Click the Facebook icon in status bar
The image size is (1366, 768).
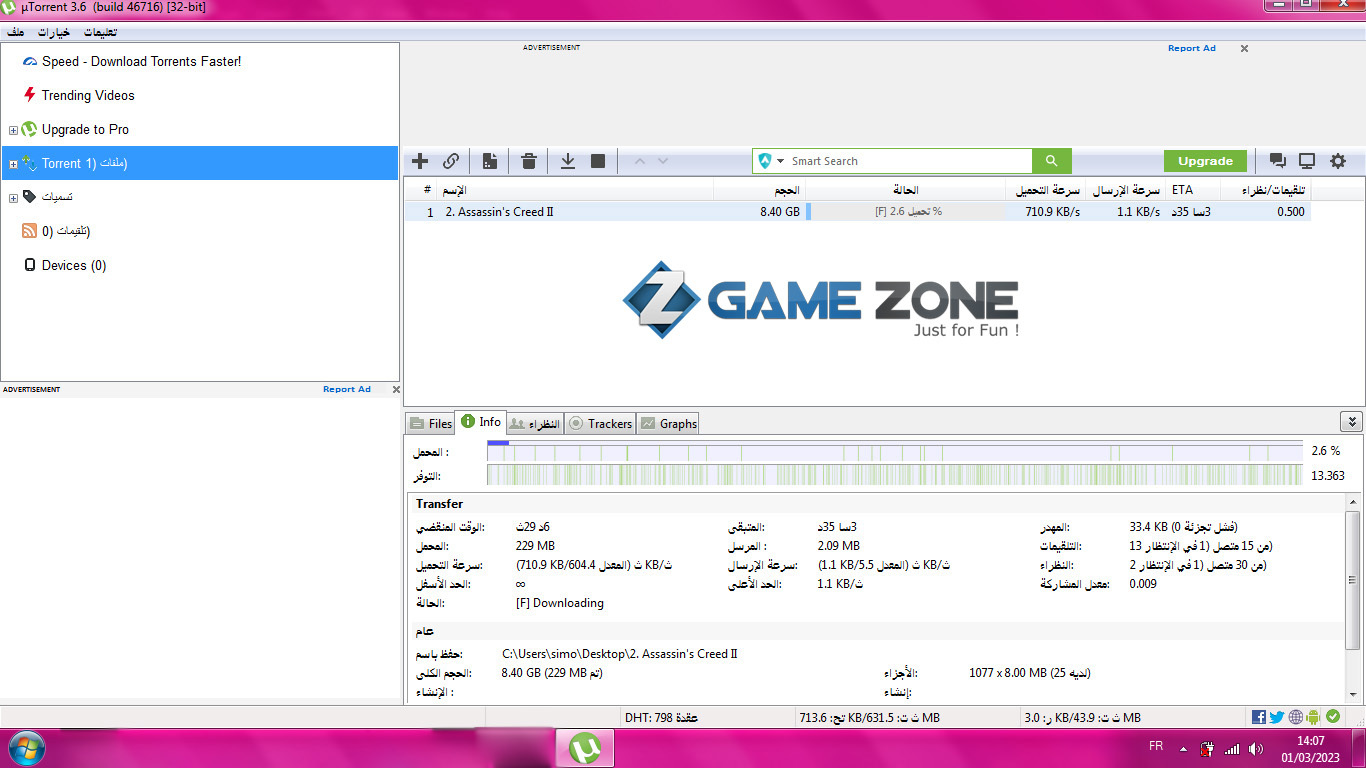coord(1259,717)
